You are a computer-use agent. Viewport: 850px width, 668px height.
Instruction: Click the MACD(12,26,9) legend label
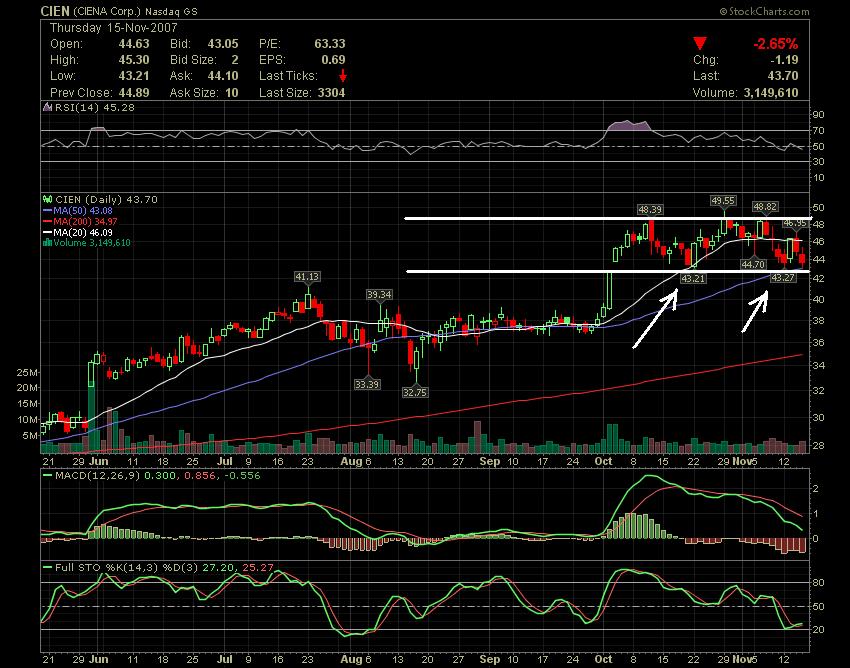98,476
